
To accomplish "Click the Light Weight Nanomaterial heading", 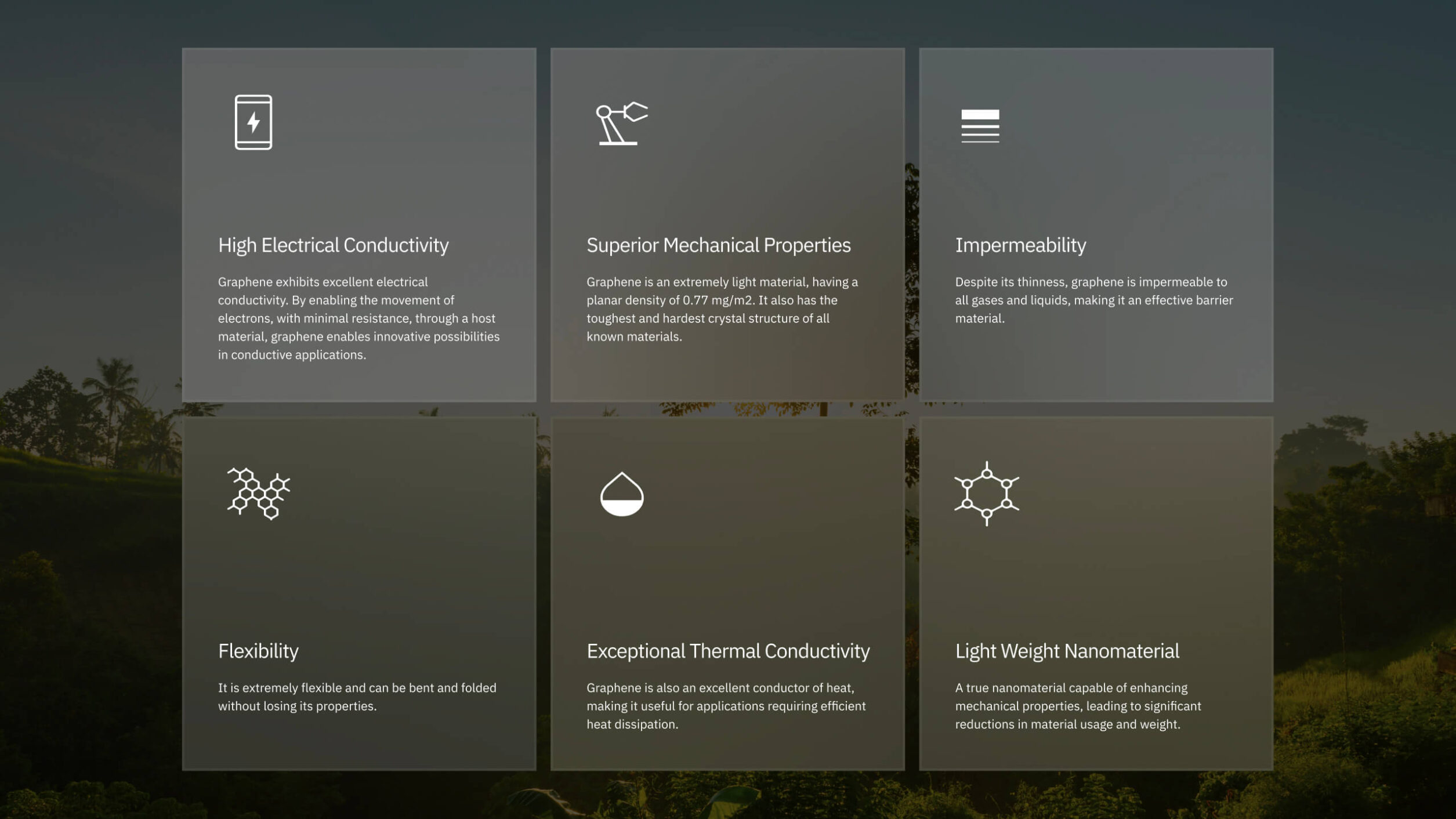I will pyautogui.click(x=1067, y=651).
